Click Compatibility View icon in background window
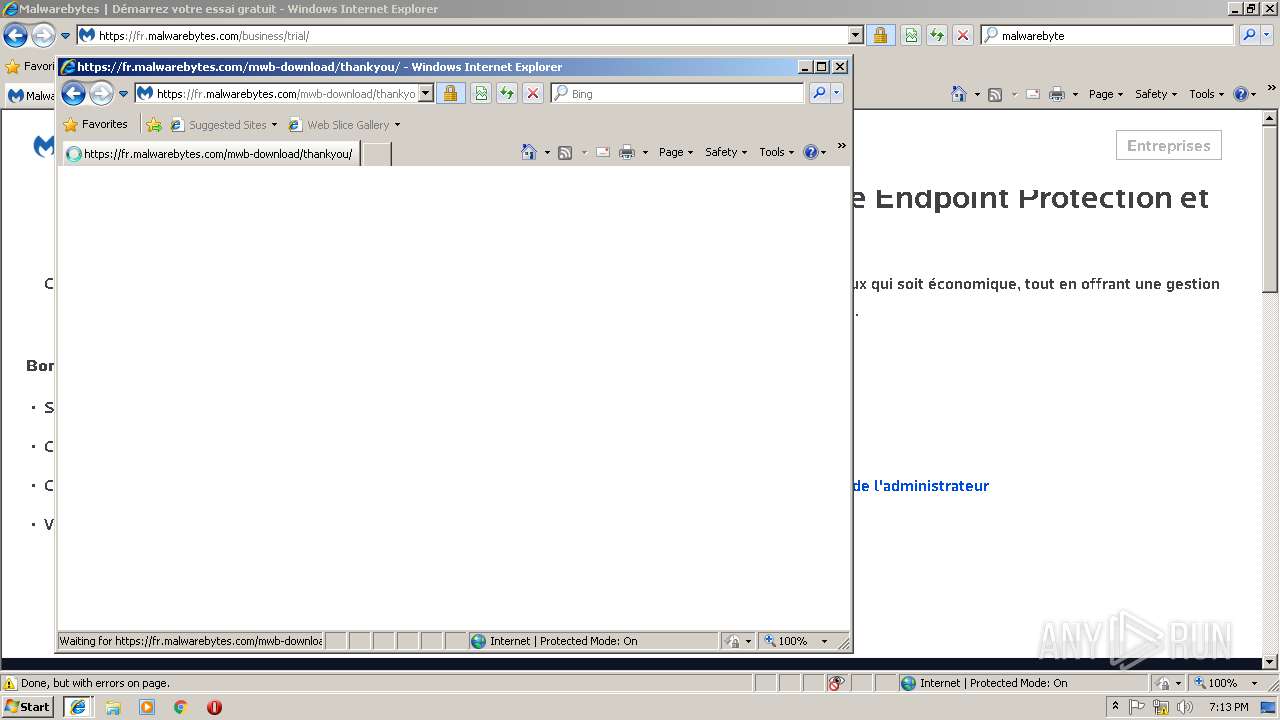This screenshot has height=720, width=1280. pyautogui.click(x=911, y=35)
